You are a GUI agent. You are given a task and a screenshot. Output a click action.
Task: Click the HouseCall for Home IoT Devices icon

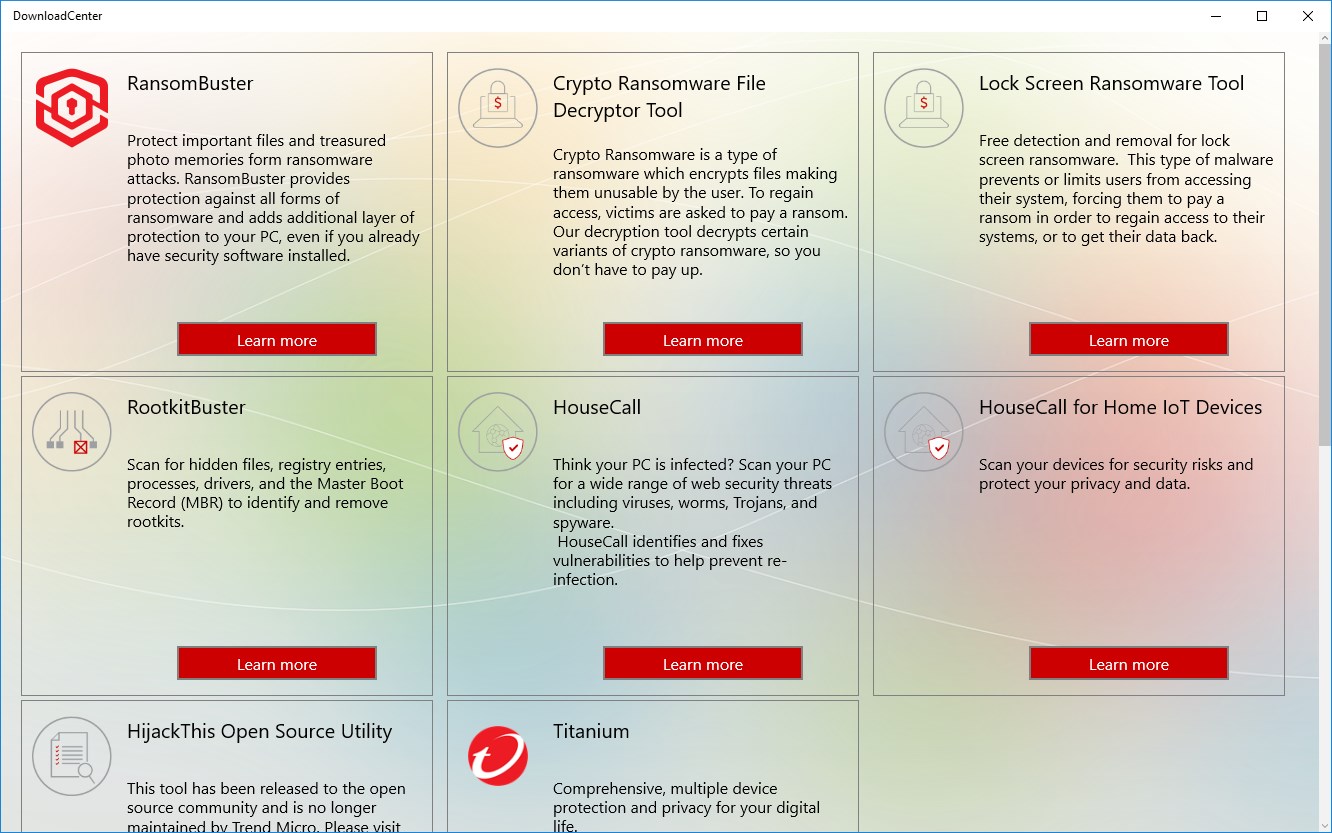924,432
